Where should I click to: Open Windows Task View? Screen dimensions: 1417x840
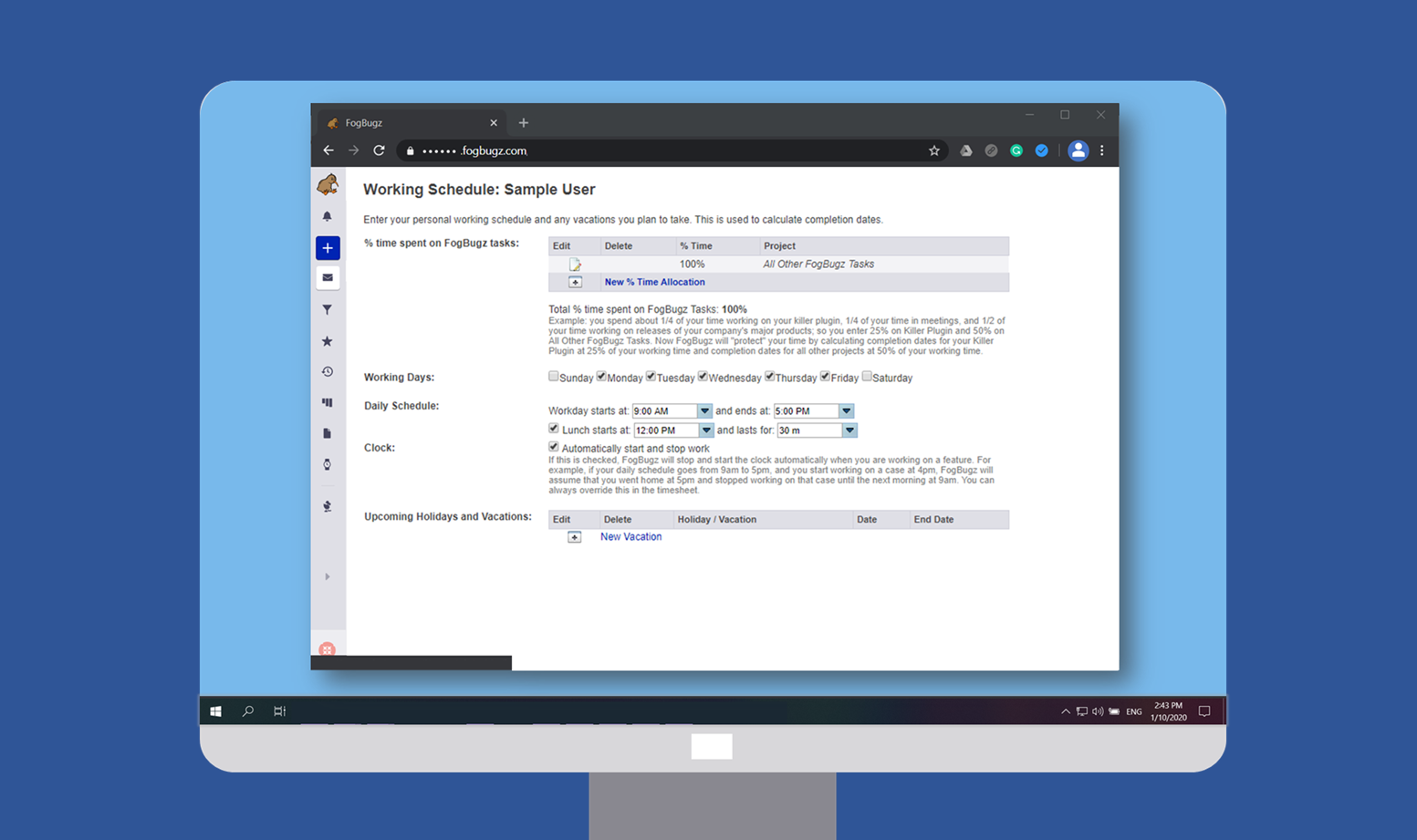point(279,711)
